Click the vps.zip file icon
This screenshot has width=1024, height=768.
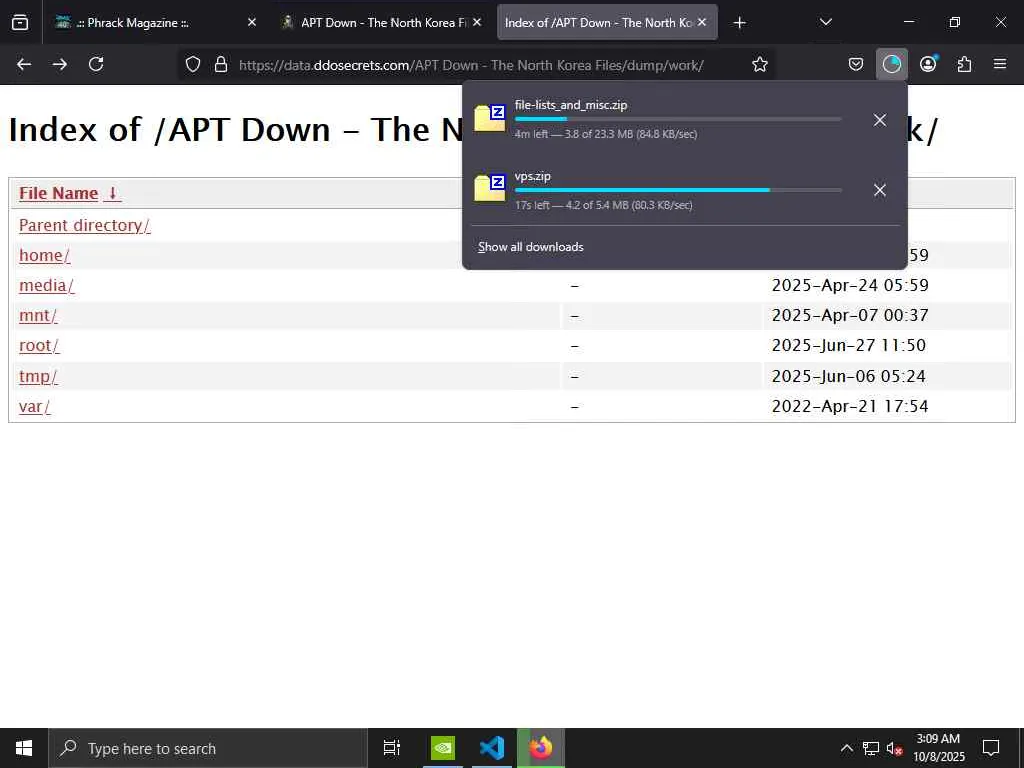pyautogui.click(x=490, y=189)
